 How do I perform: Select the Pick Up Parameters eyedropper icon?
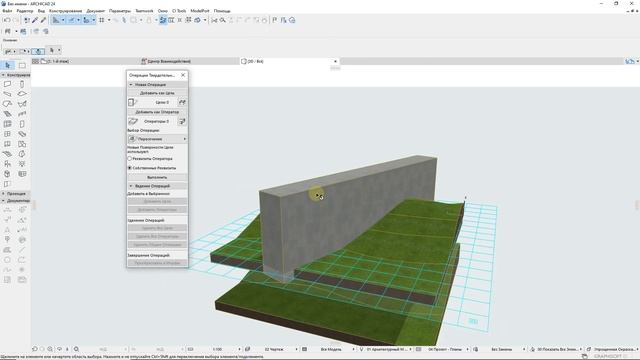coord(35,20)
